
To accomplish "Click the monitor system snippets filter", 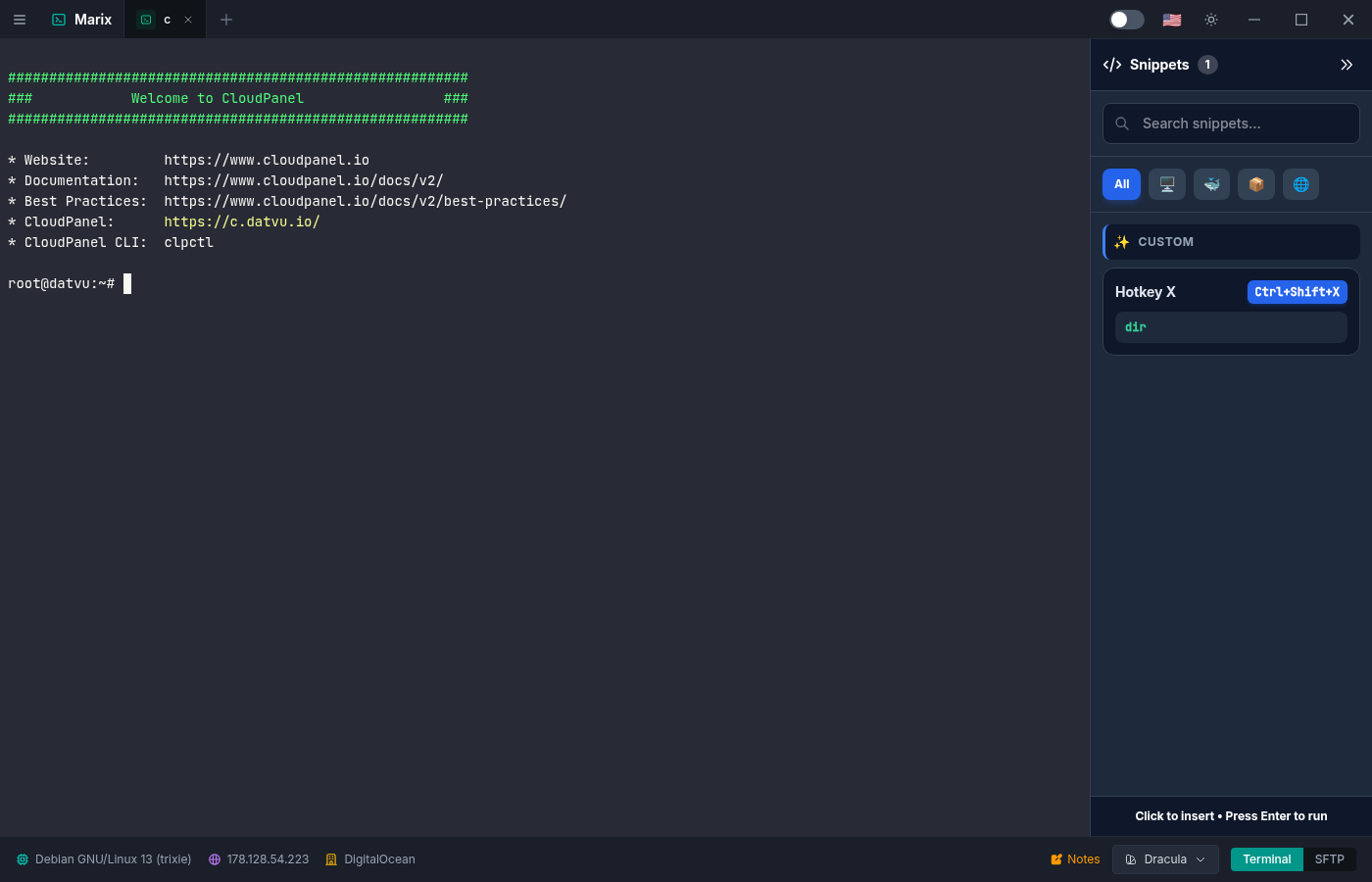I will coord(1166,184).
